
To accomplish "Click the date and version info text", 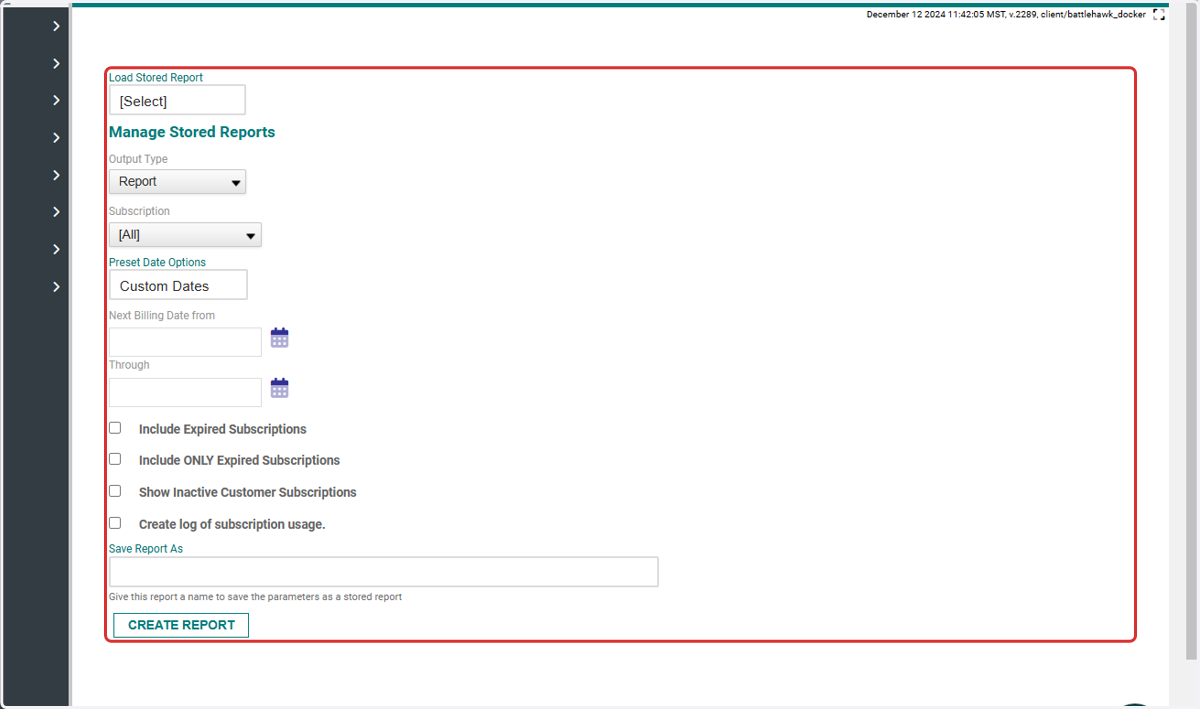I will [1006, 15].
